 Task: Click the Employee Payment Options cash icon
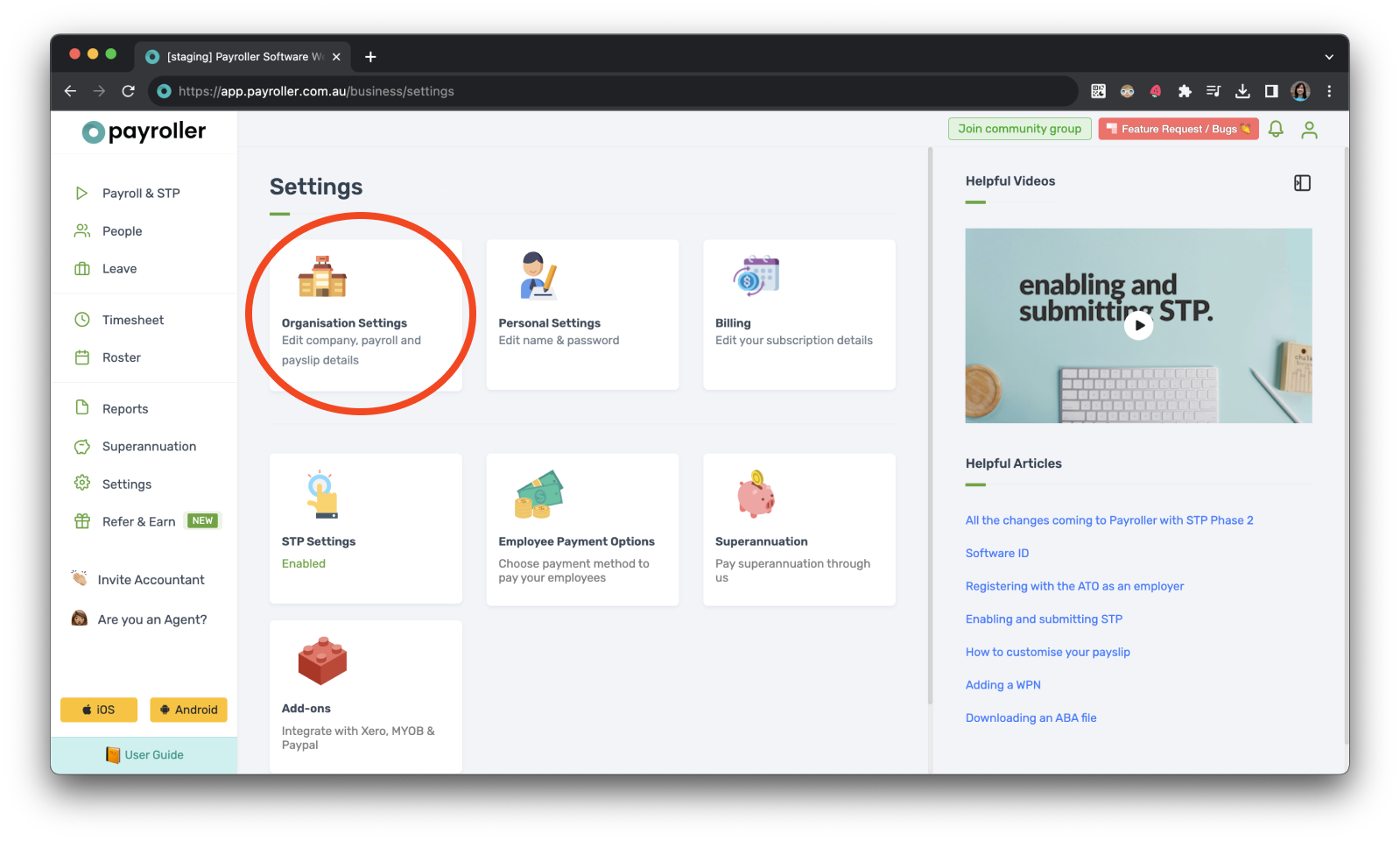coord(538,494)
